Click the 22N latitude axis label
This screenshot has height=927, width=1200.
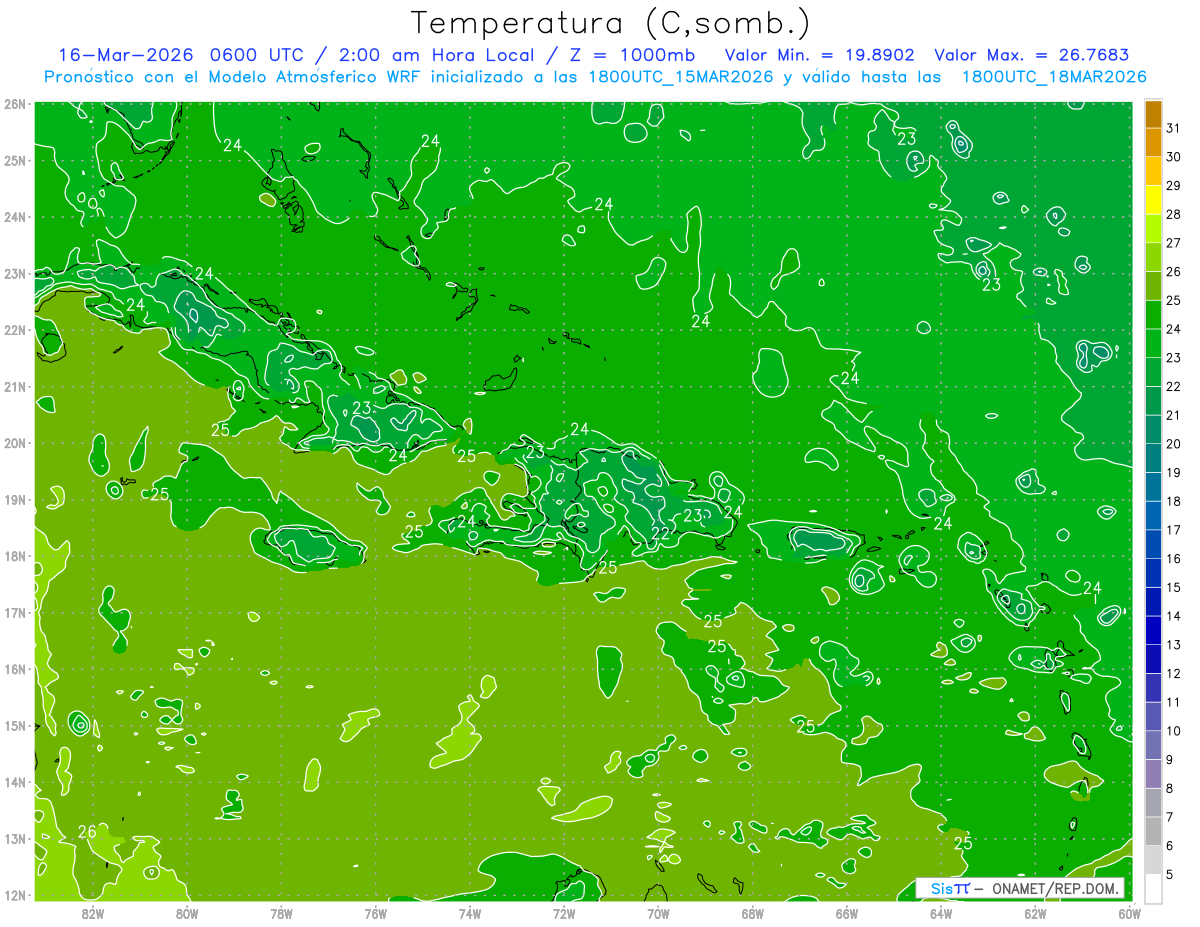(16, 330)
